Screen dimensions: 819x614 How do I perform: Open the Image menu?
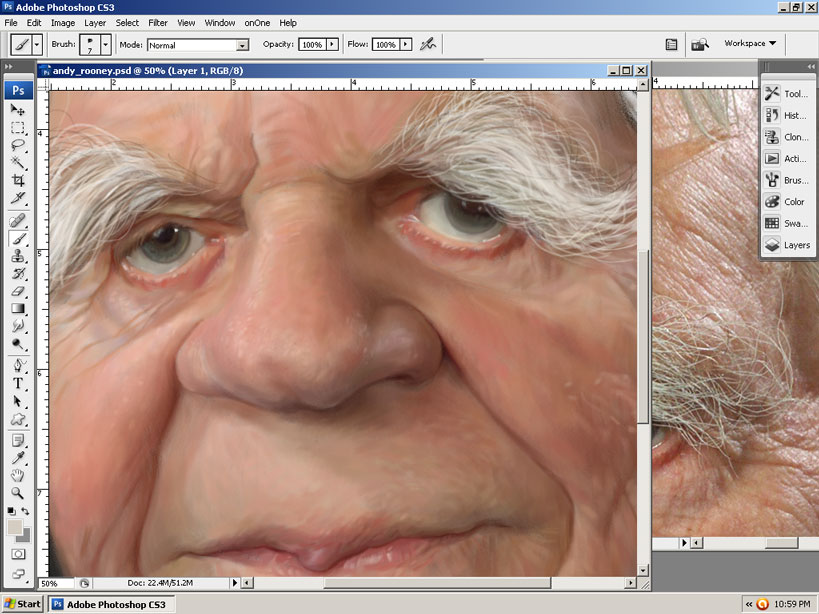[x=63, y=23]
